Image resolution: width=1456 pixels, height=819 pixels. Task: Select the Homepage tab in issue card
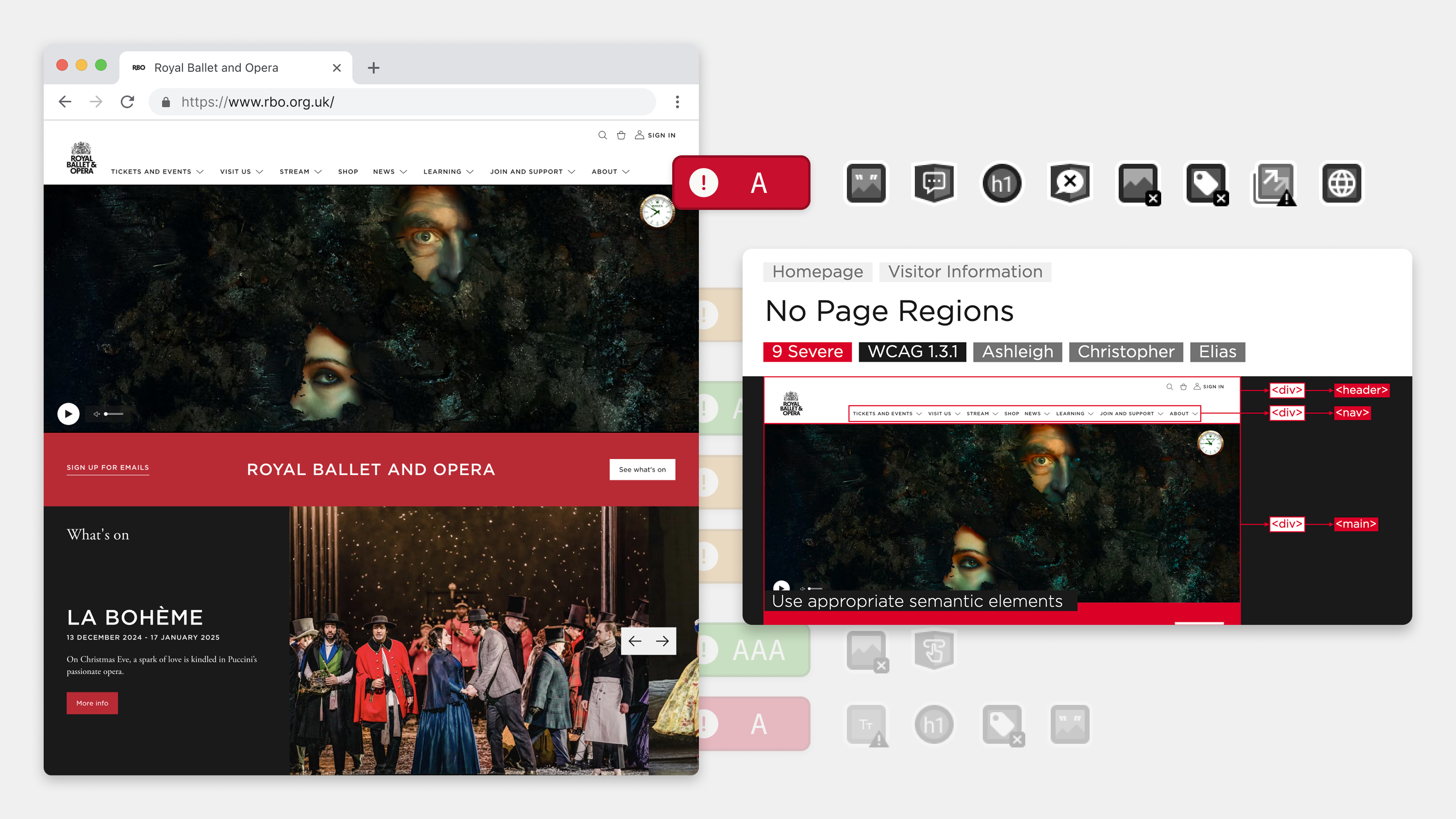tap(817, 272)
